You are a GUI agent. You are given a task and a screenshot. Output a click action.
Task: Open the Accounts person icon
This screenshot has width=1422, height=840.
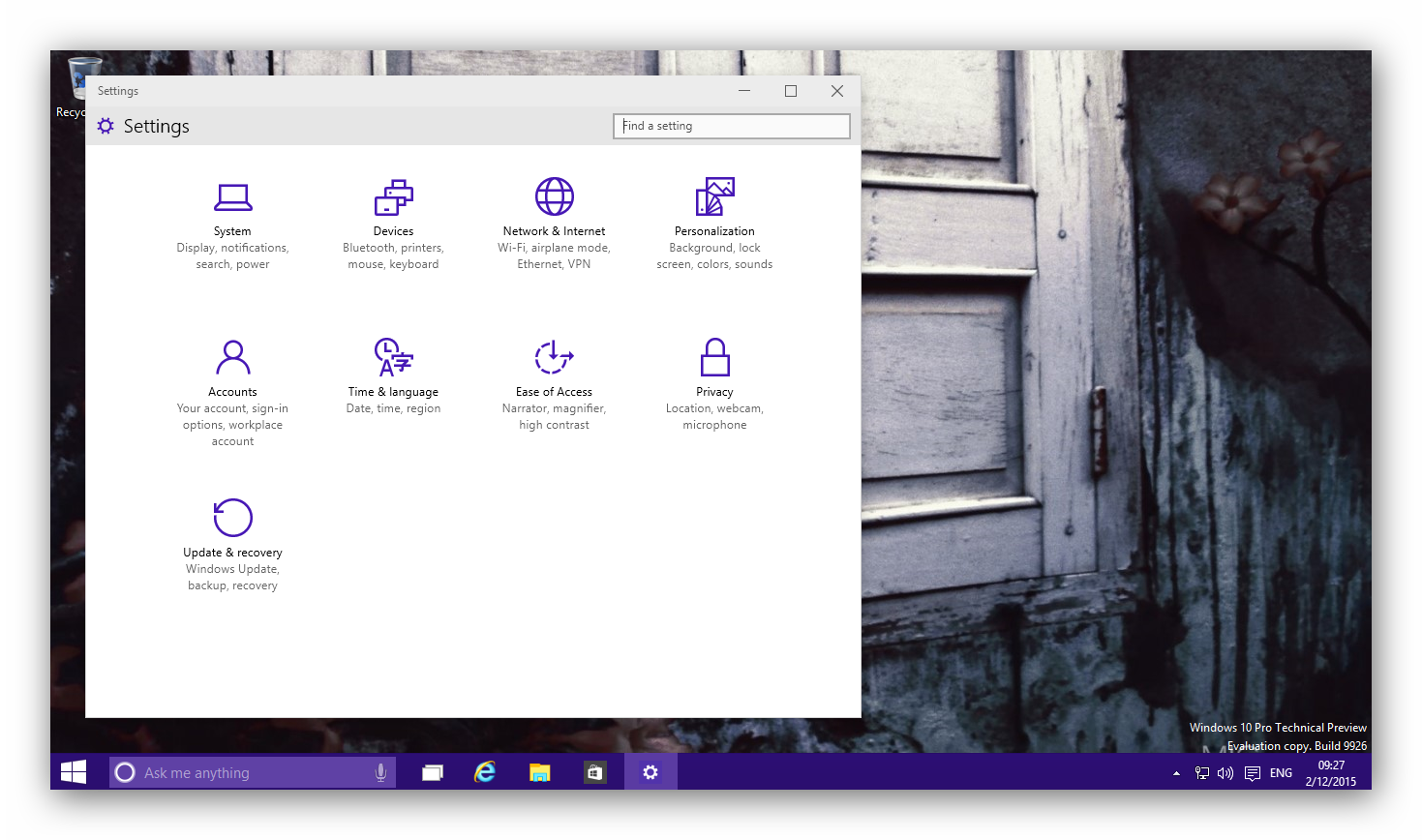point(233,357)
